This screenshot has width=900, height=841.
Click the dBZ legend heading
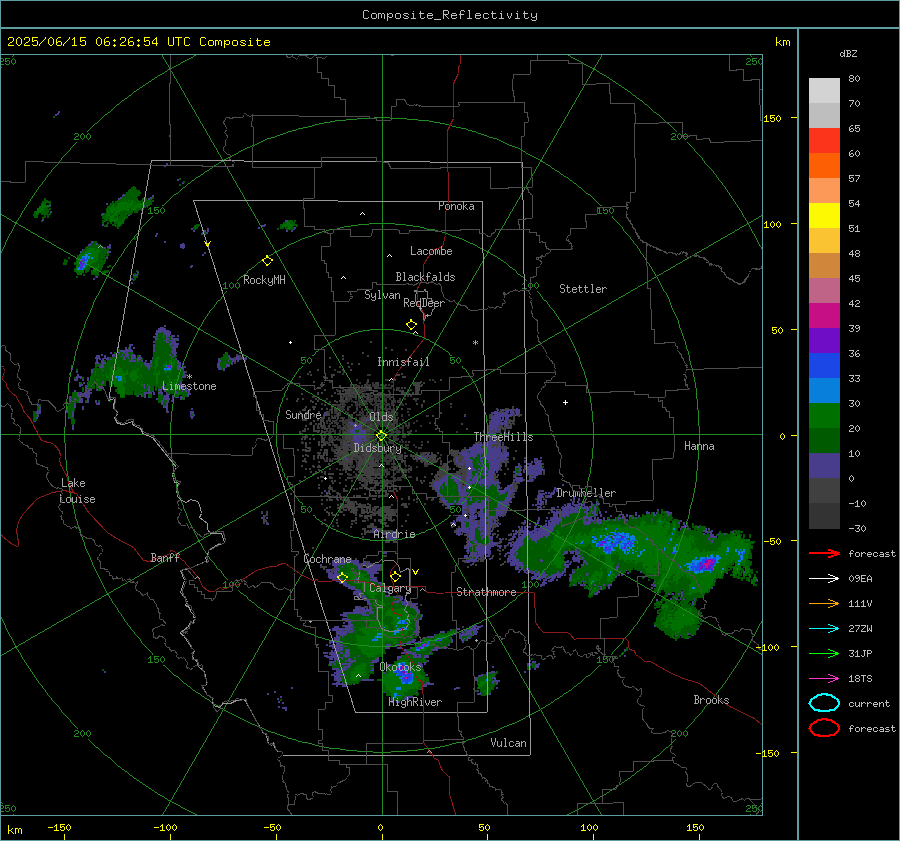pyautogui.click(x=848, y=54)
